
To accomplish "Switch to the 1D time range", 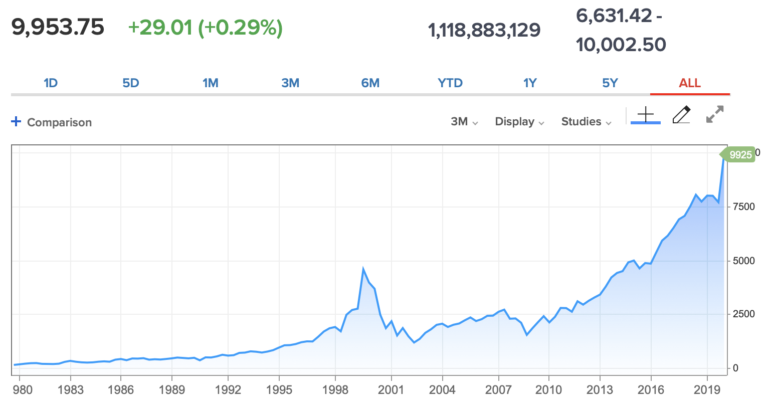I will [x=50, y=83].
